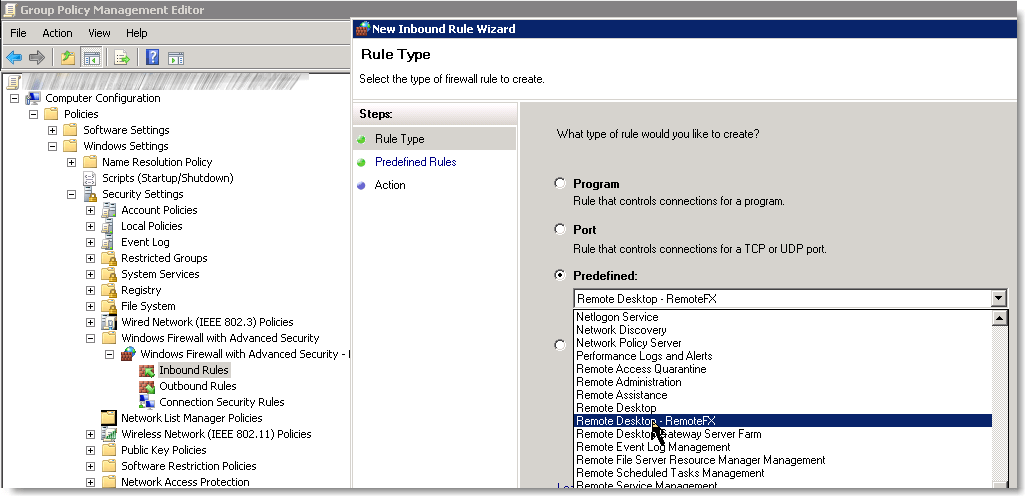Select the Predefined radio button

(560, 275)
